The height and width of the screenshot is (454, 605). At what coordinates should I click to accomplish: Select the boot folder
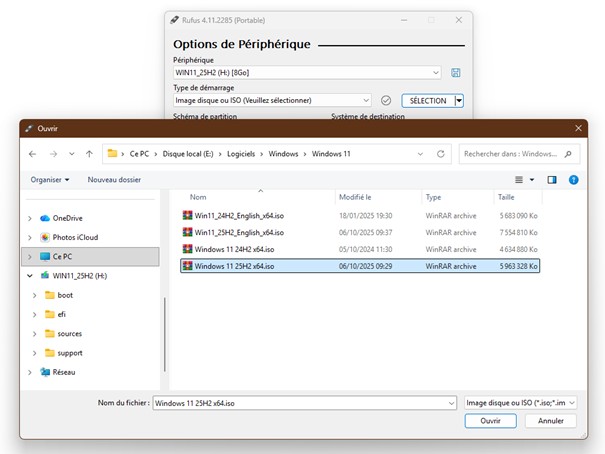tap(65, 295)
